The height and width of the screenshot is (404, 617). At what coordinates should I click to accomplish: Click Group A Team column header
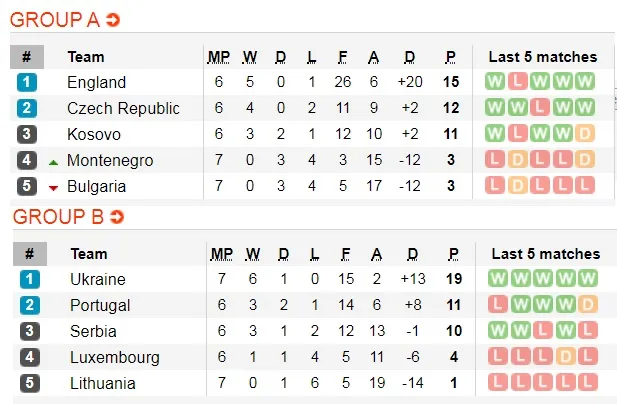tap(86, 57)
